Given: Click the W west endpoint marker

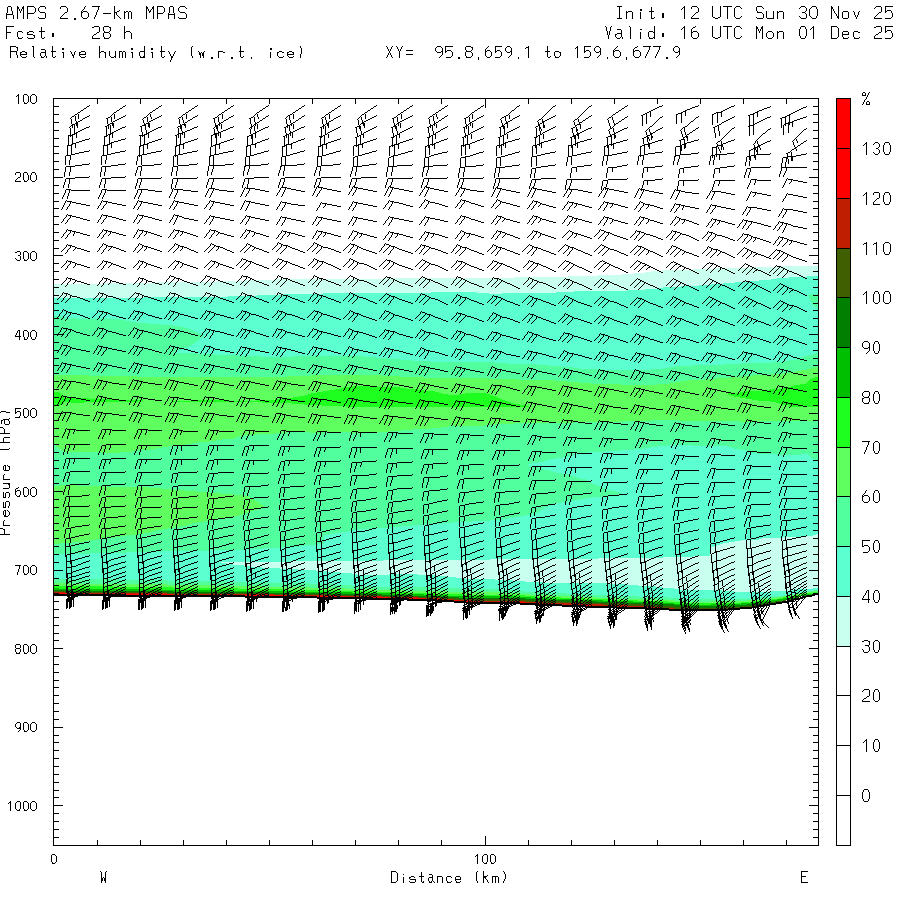Looking at the screenshot, I should point(103,878).
